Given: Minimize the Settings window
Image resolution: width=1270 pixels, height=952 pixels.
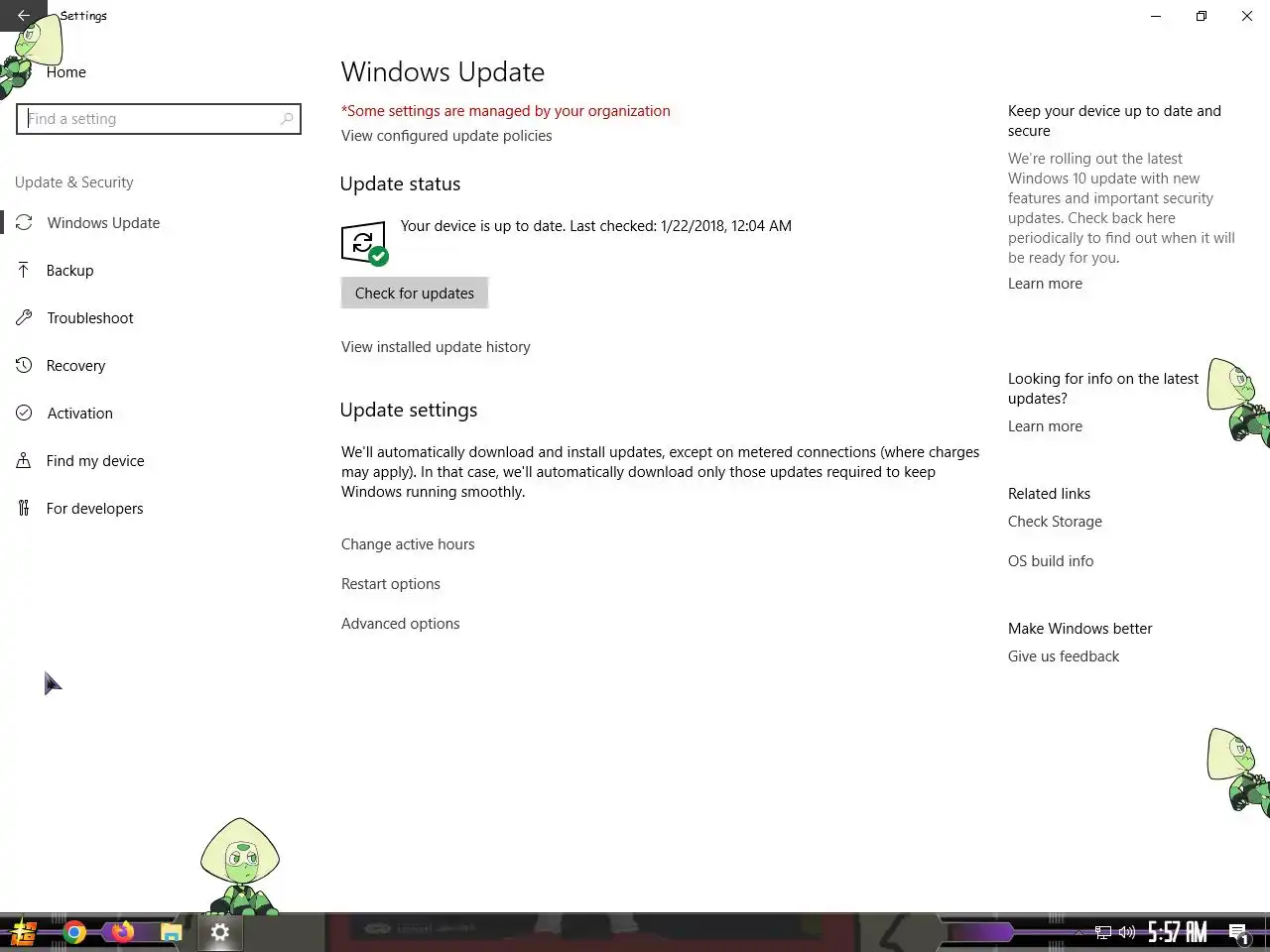Looking at the screenshot, I should pyautogui.click(x=1156, y=16).
